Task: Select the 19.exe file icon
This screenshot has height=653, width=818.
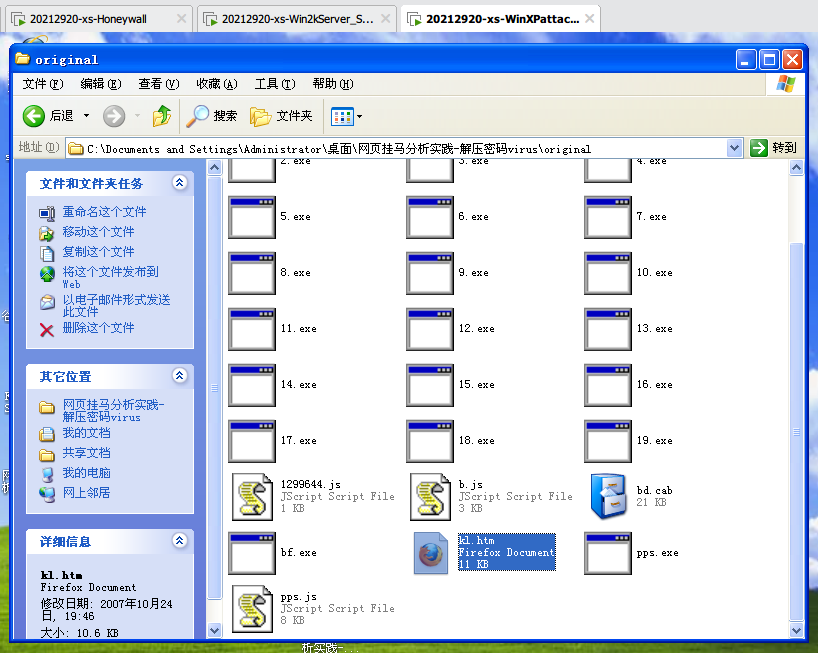Action: [x=608, y=441]
